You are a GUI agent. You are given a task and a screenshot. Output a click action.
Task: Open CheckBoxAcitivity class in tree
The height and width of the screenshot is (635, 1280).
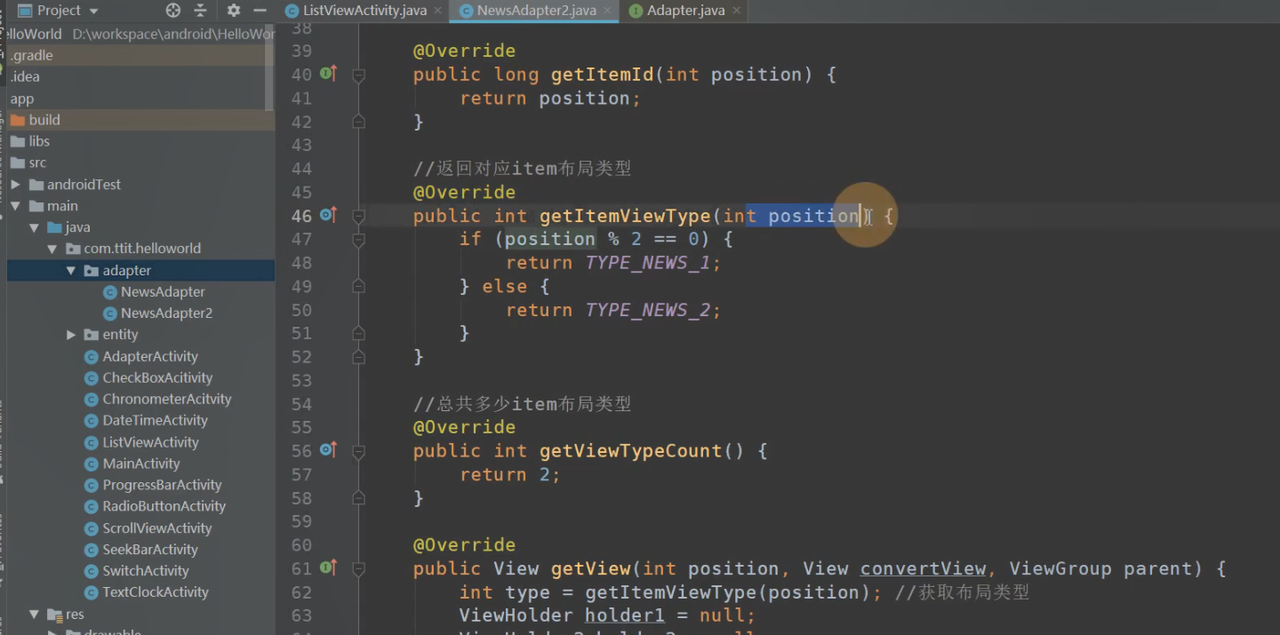[157, 378]
